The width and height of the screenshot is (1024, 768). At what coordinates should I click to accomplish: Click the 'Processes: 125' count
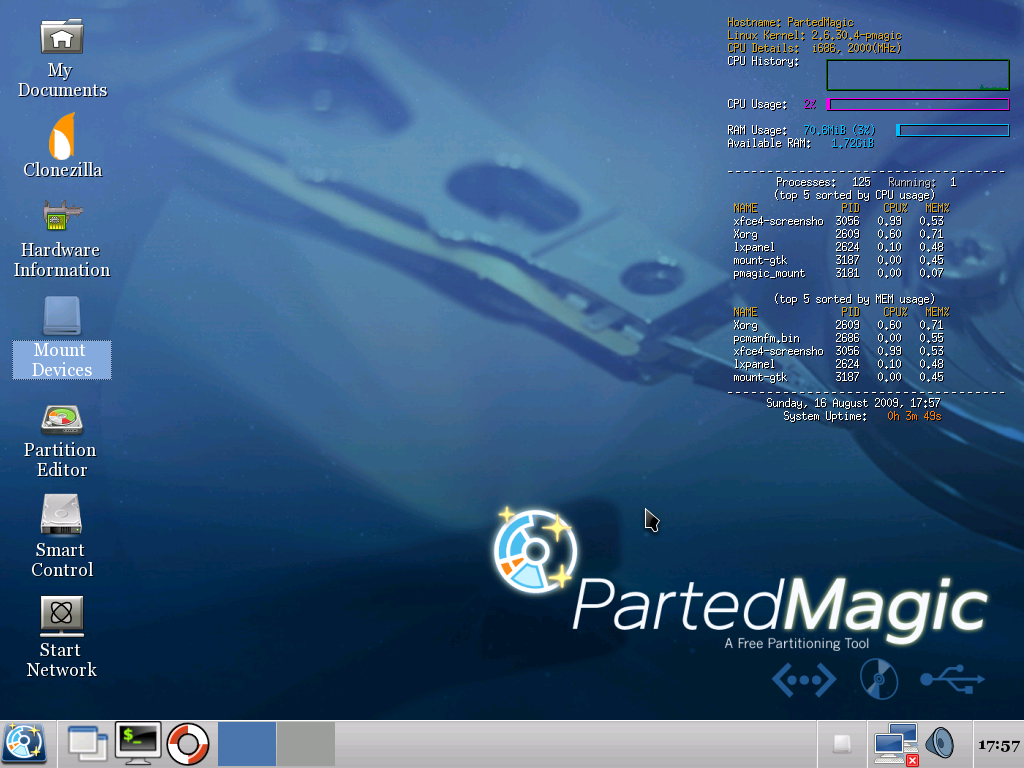pyautogui.click(x=823, y=182)
